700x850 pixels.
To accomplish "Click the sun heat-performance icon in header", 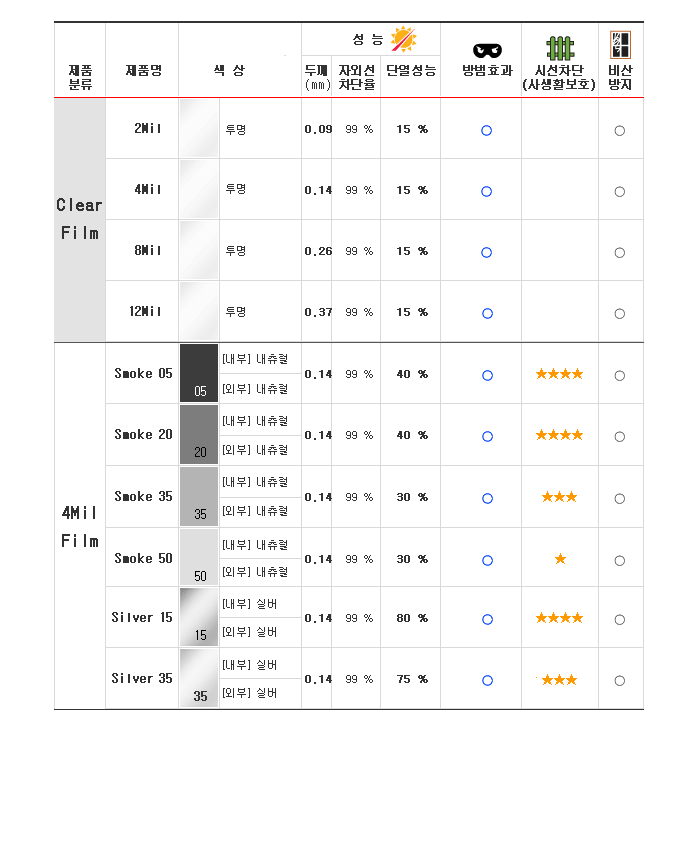I will (403, 40).
